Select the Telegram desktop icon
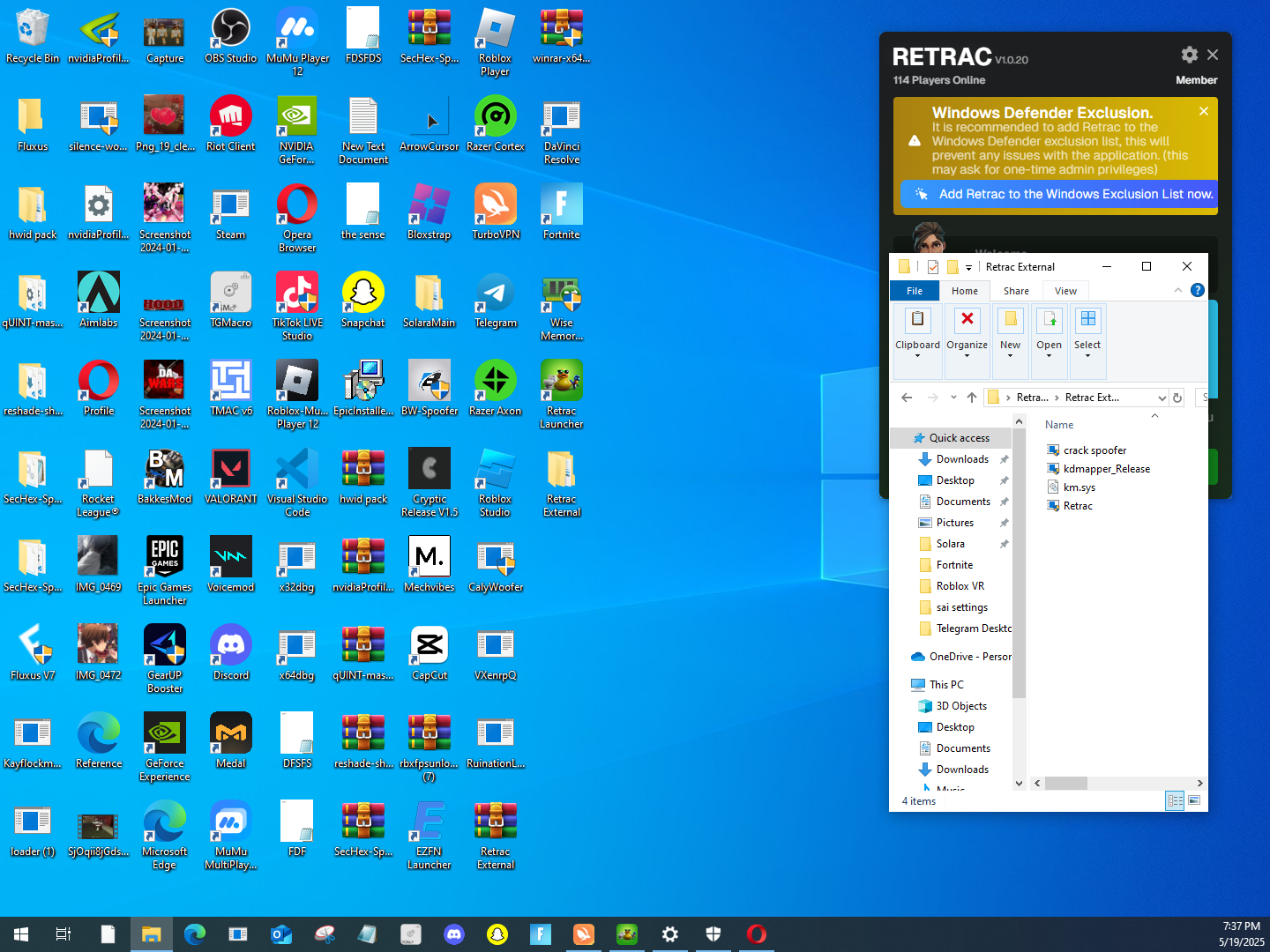The height and width of the screenshot is (952, 1270). pyautogui.click(x=496, y=301)
